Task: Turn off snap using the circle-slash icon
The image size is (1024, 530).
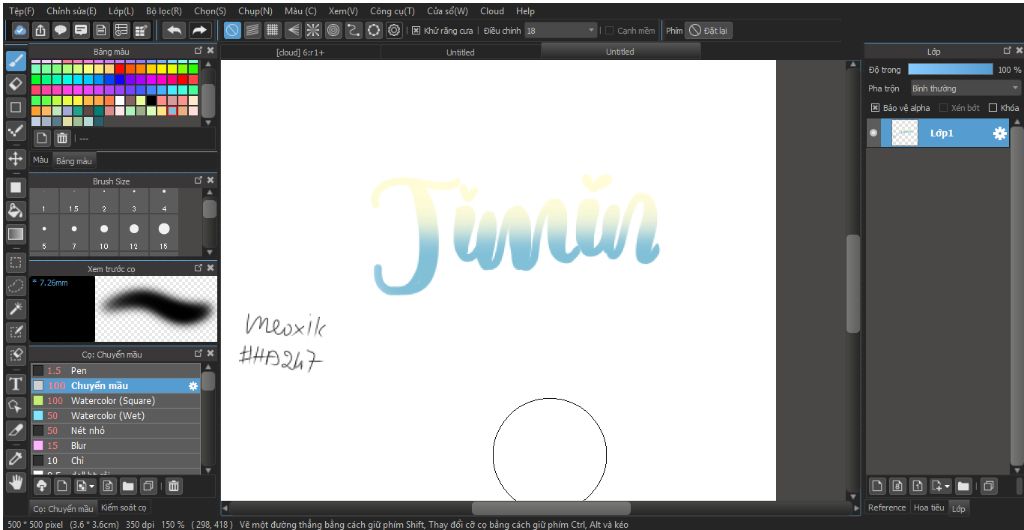Action: [232, 30]
